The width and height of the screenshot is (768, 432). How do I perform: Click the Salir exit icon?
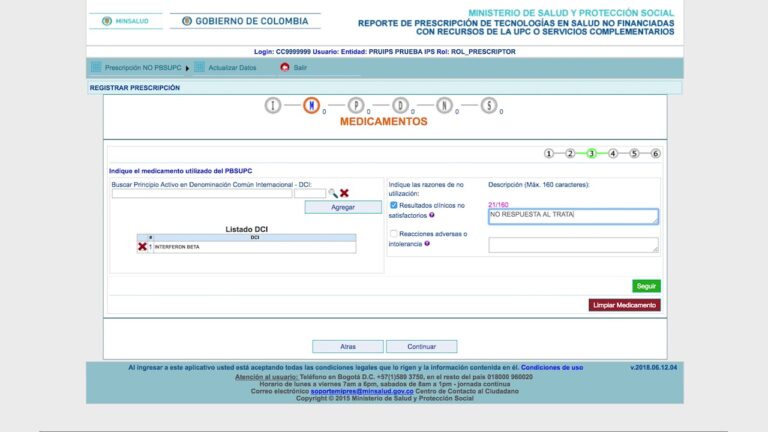tap(285, 67)
